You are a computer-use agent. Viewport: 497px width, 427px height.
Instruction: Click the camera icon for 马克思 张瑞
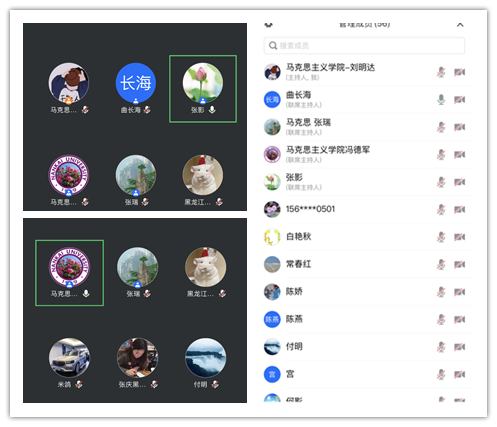point(460,127)
